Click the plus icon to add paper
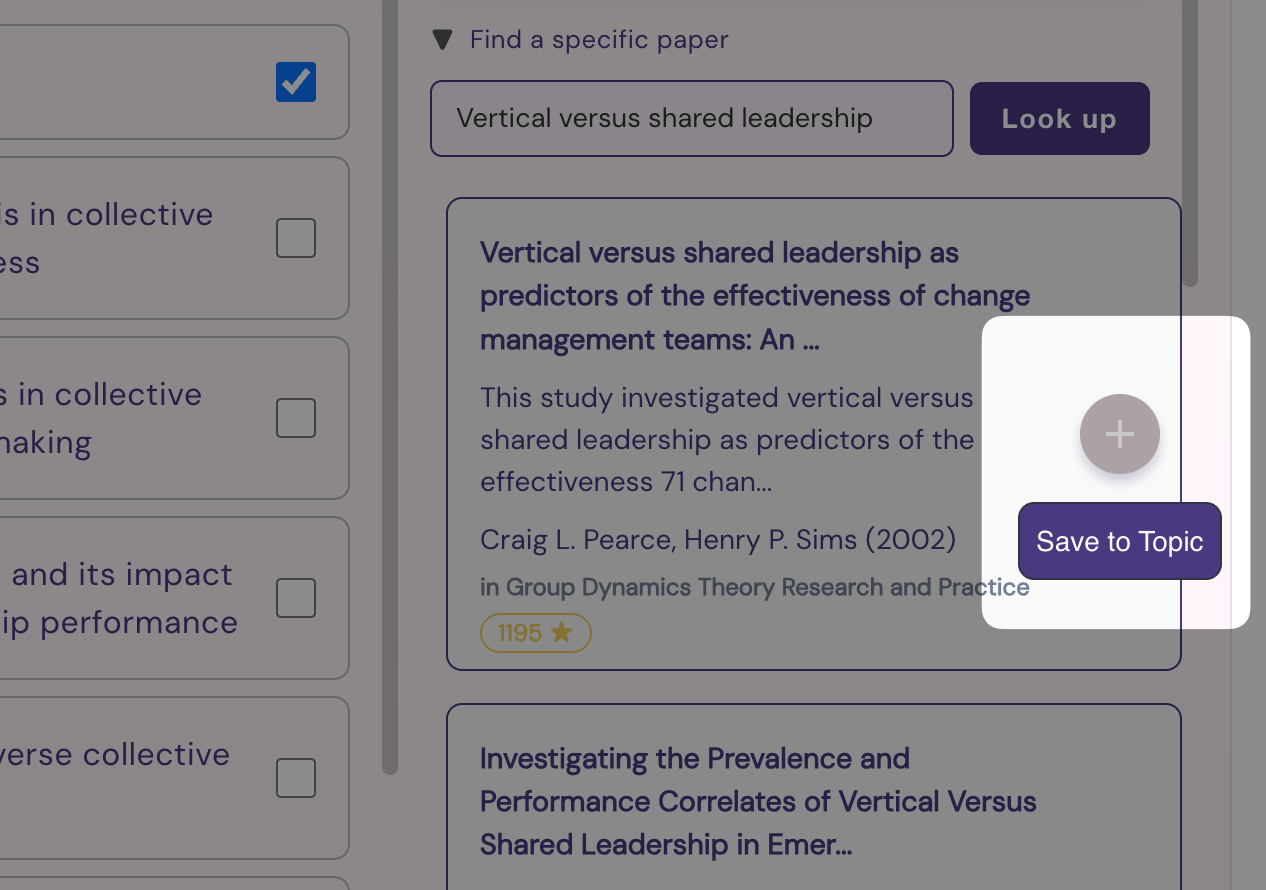This screenshot has height=890, width=1266. [1119, 434]
